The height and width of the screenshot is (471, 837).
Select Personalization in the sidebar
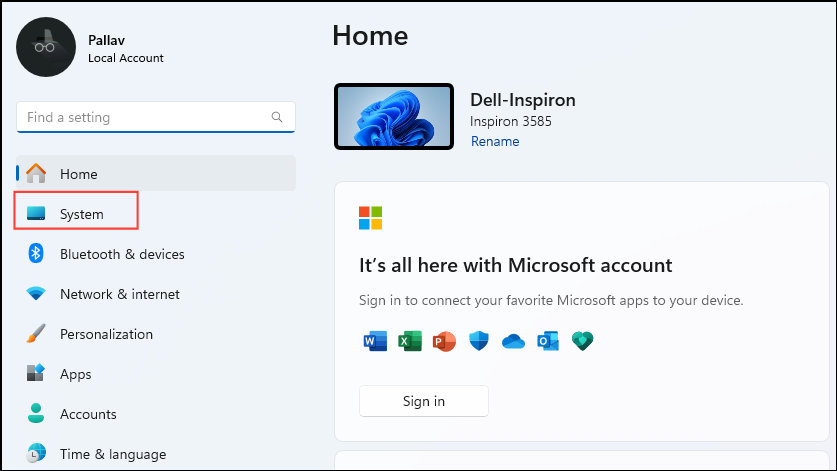pos(156,334)
